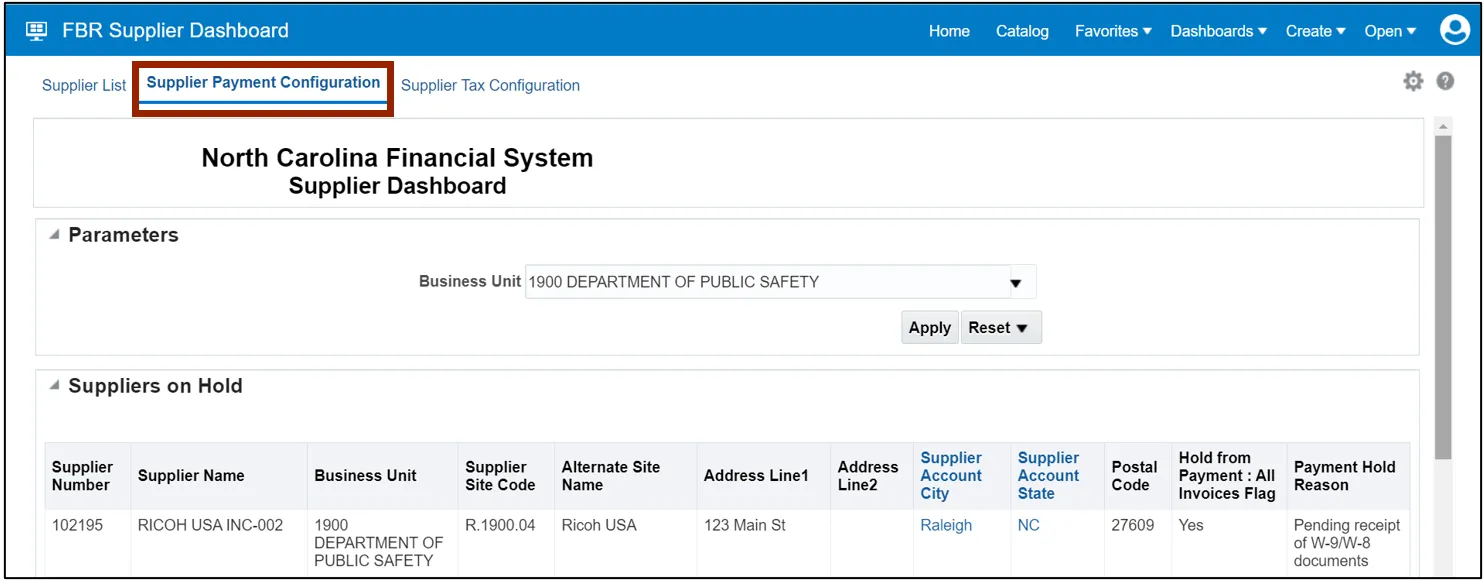The height and width of the screenshot is (581, 1484).
Task: Collapse the Suppliers on Hold section
Action: 53,386
